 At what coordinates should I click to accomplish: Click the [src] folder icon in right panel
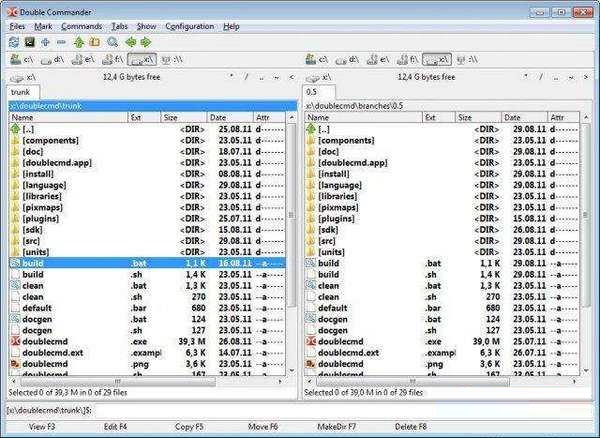(x=311, y=241)
